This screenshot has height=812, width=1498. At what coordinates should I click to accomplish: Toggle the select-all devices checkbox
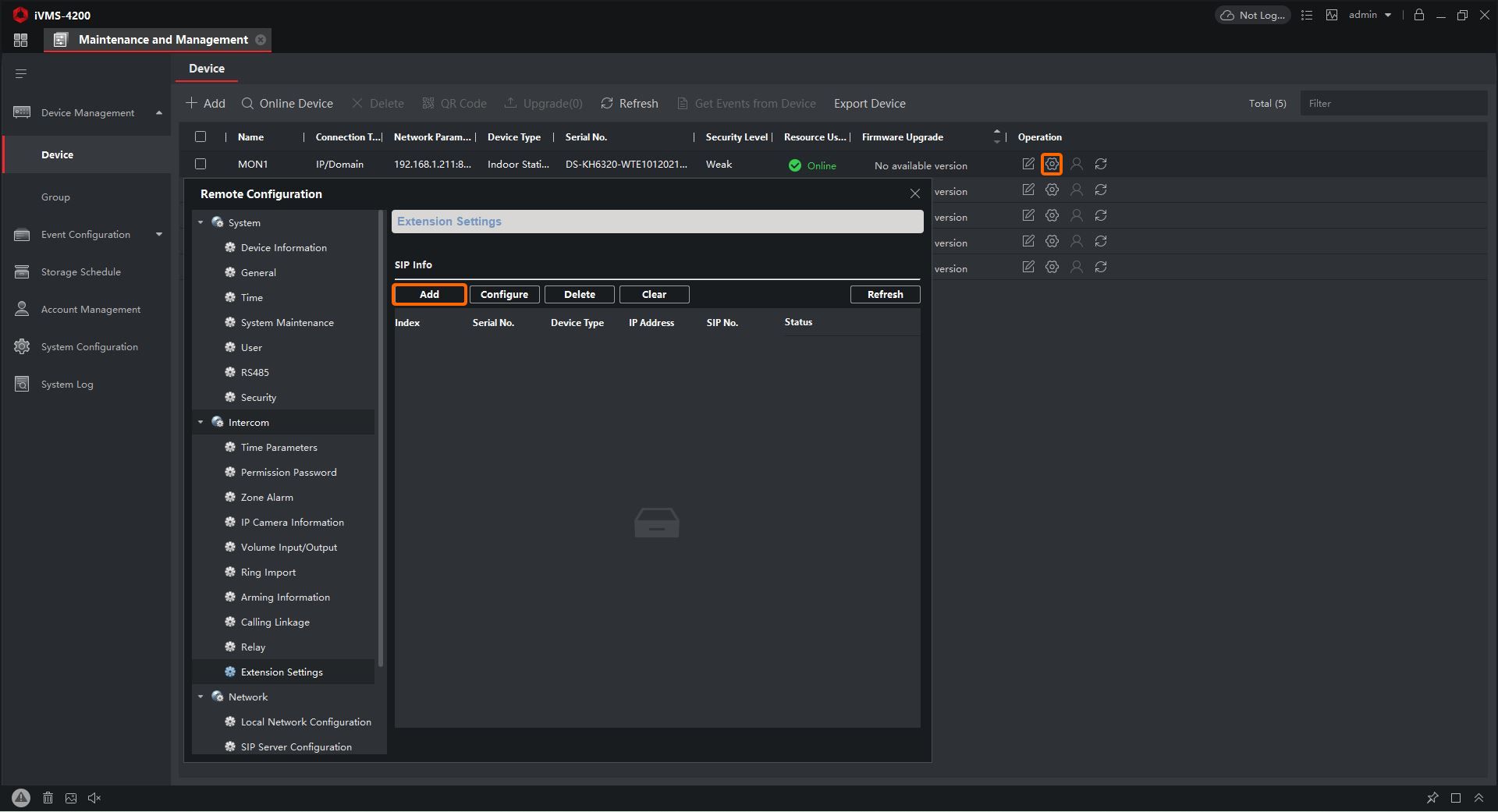click(x=201, y=137)
